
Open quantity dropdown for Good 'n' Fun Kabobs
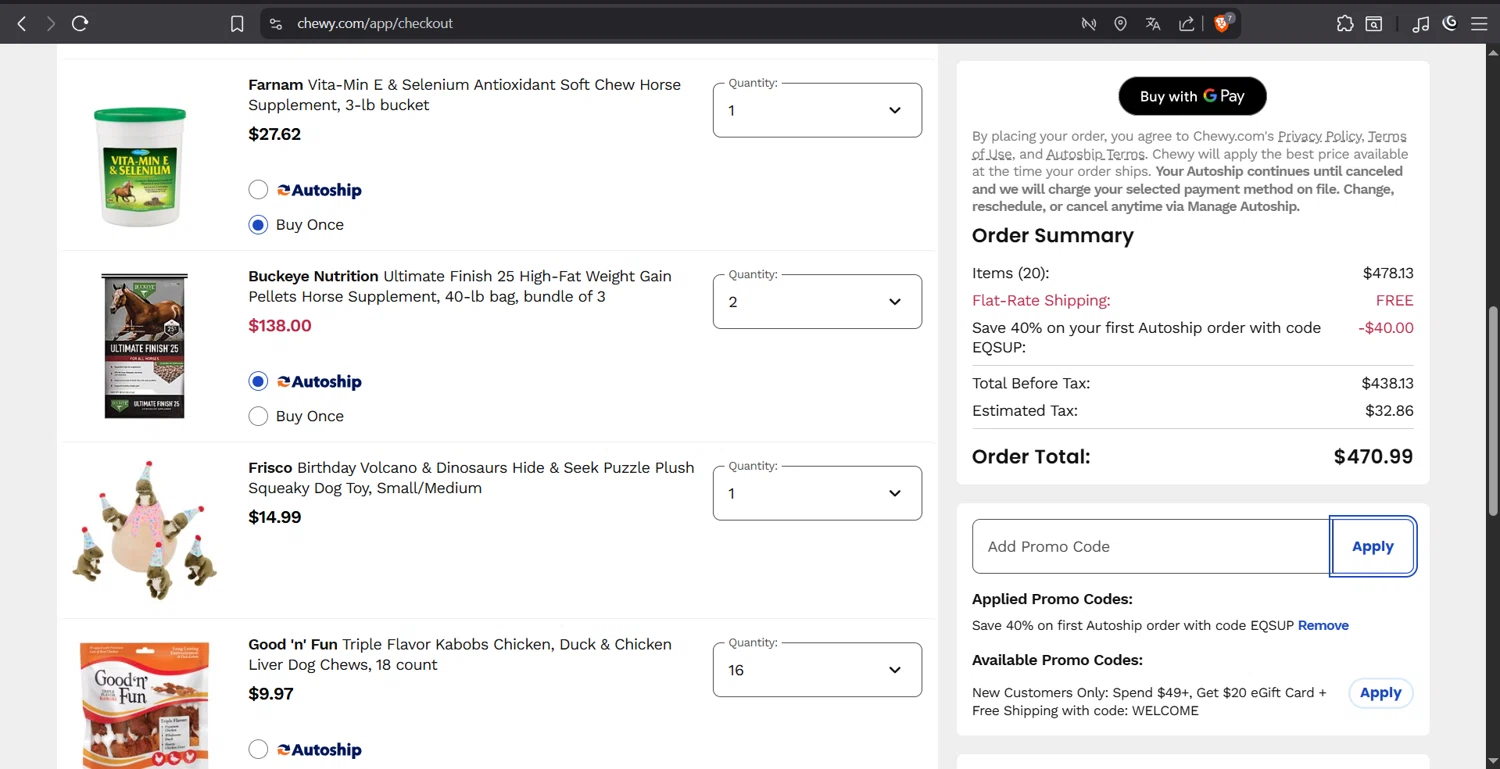coord(817,670)
